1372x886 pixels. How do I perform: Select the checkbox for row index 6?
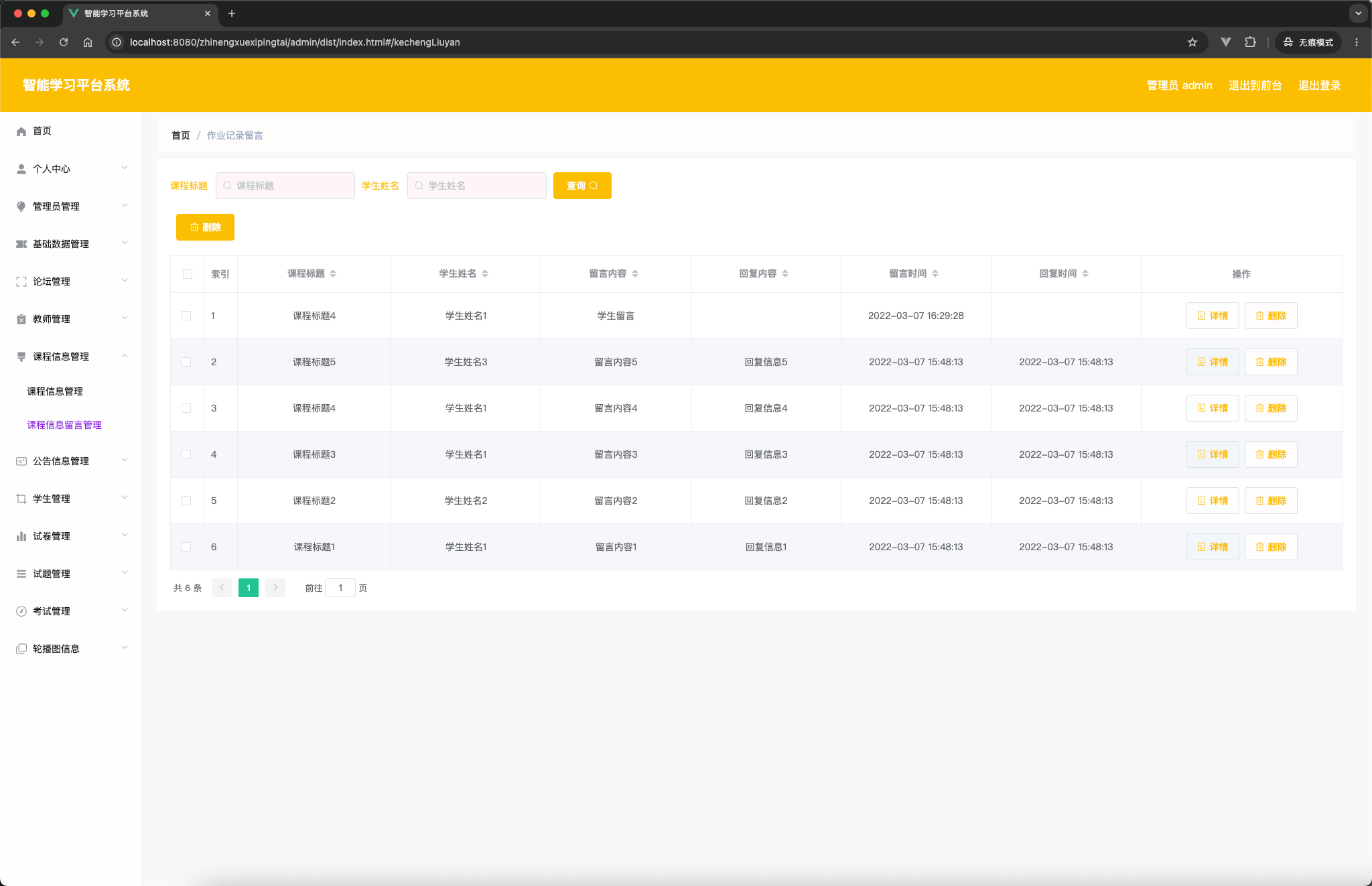(x=186, y=547)
